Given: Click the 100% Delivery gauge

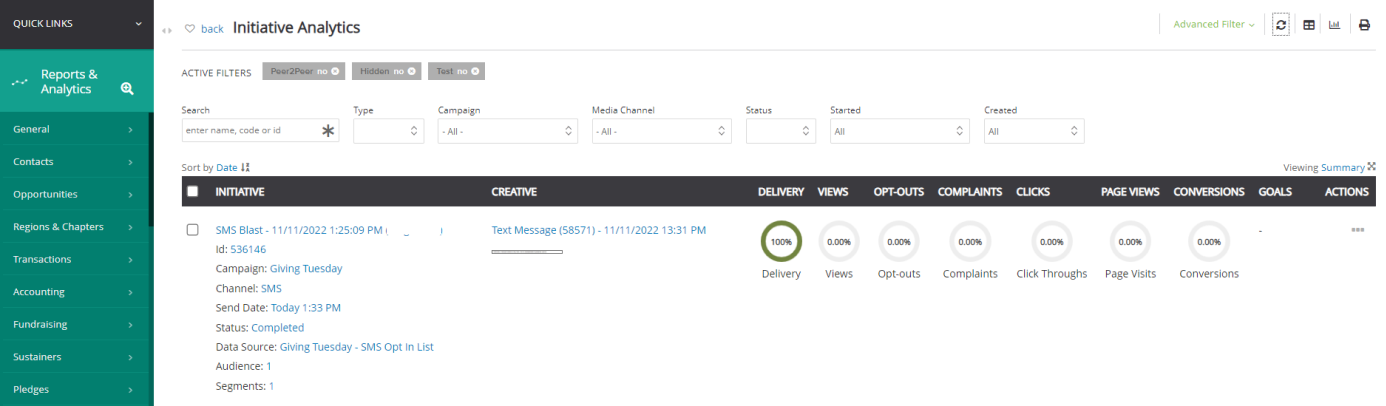Looking at the screenshot, I should pyautogui.click(x=781, y=241).
